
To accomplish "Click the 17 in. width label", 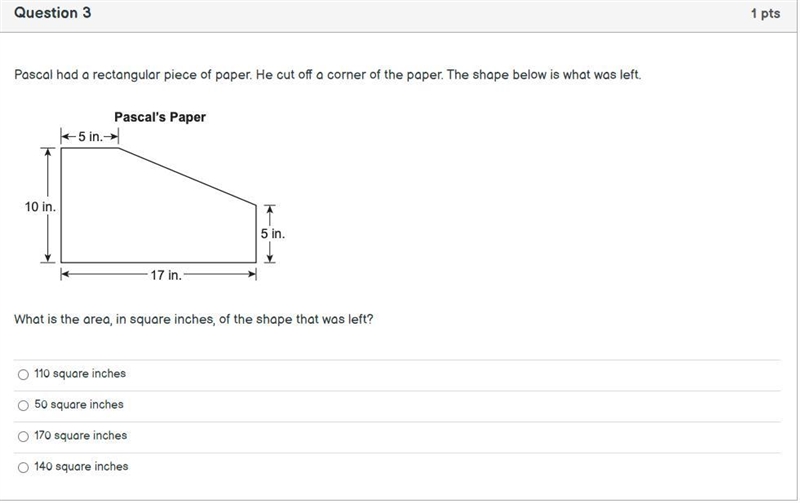I will [166, 275].
